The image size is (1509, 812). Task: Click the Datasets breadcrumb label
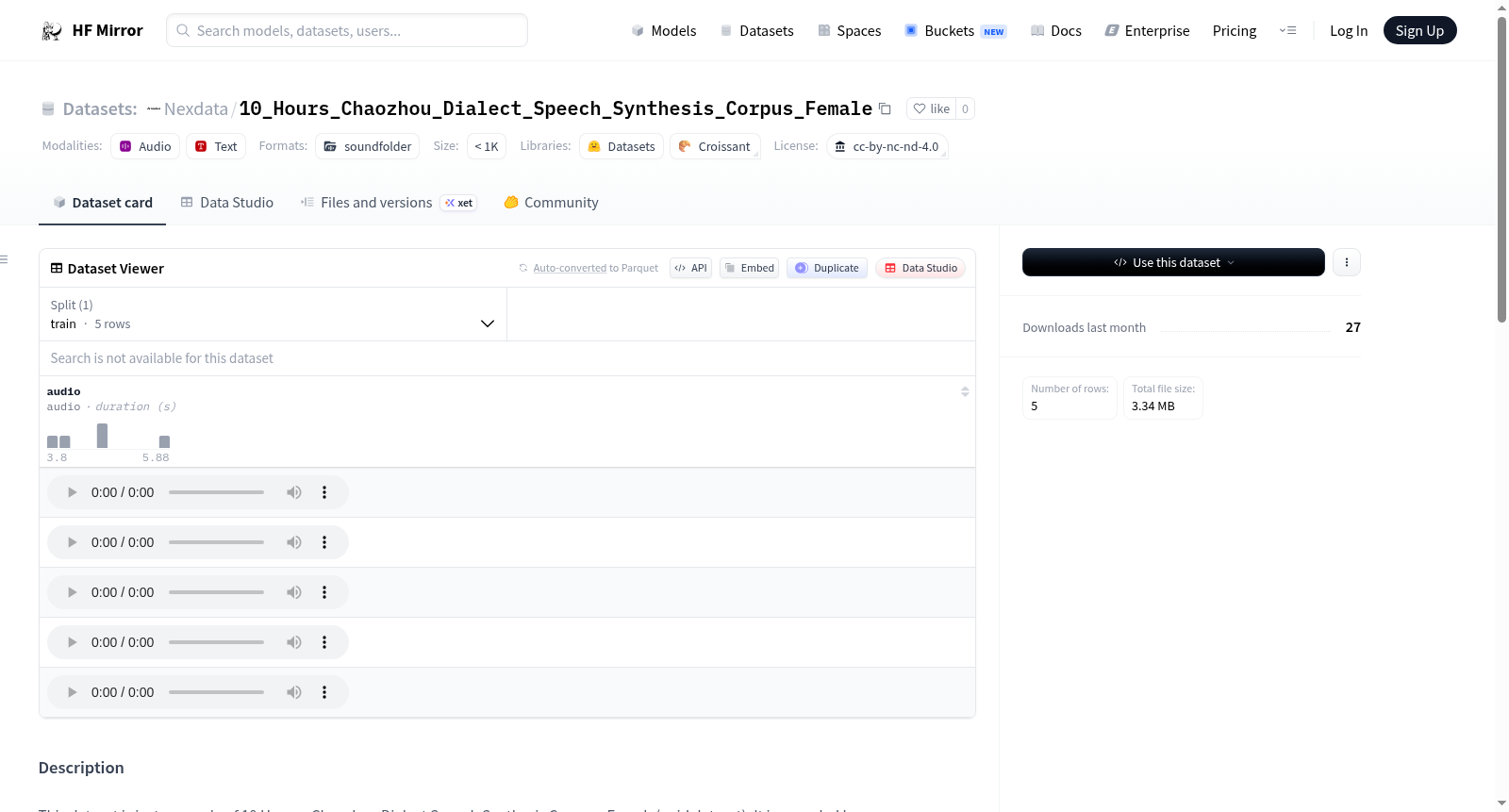pos(100,108)
